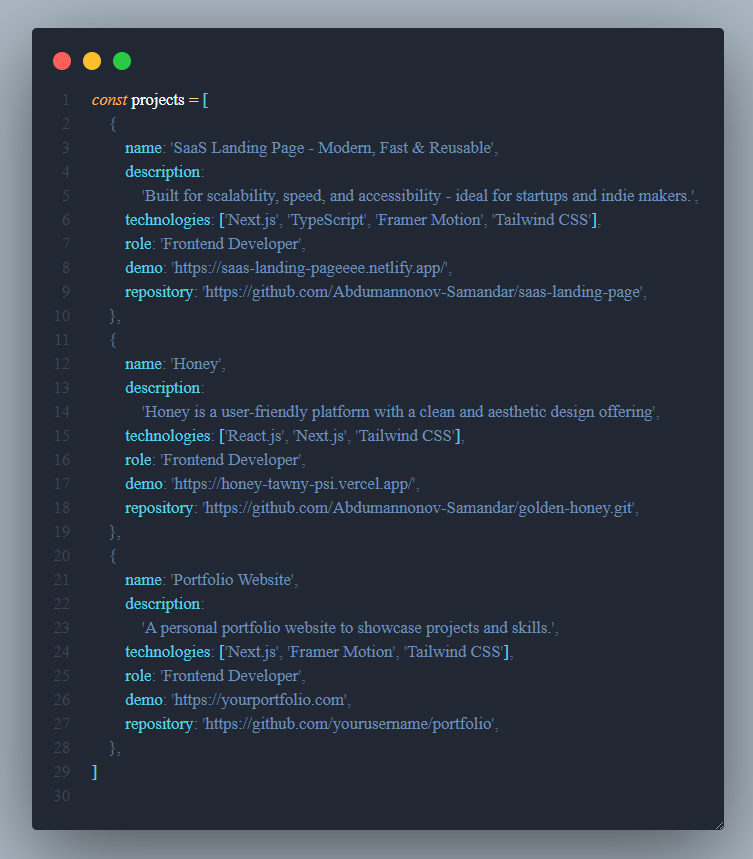Select line number 11 in the gutter
The image size is (753, 859).
point(62,340)
